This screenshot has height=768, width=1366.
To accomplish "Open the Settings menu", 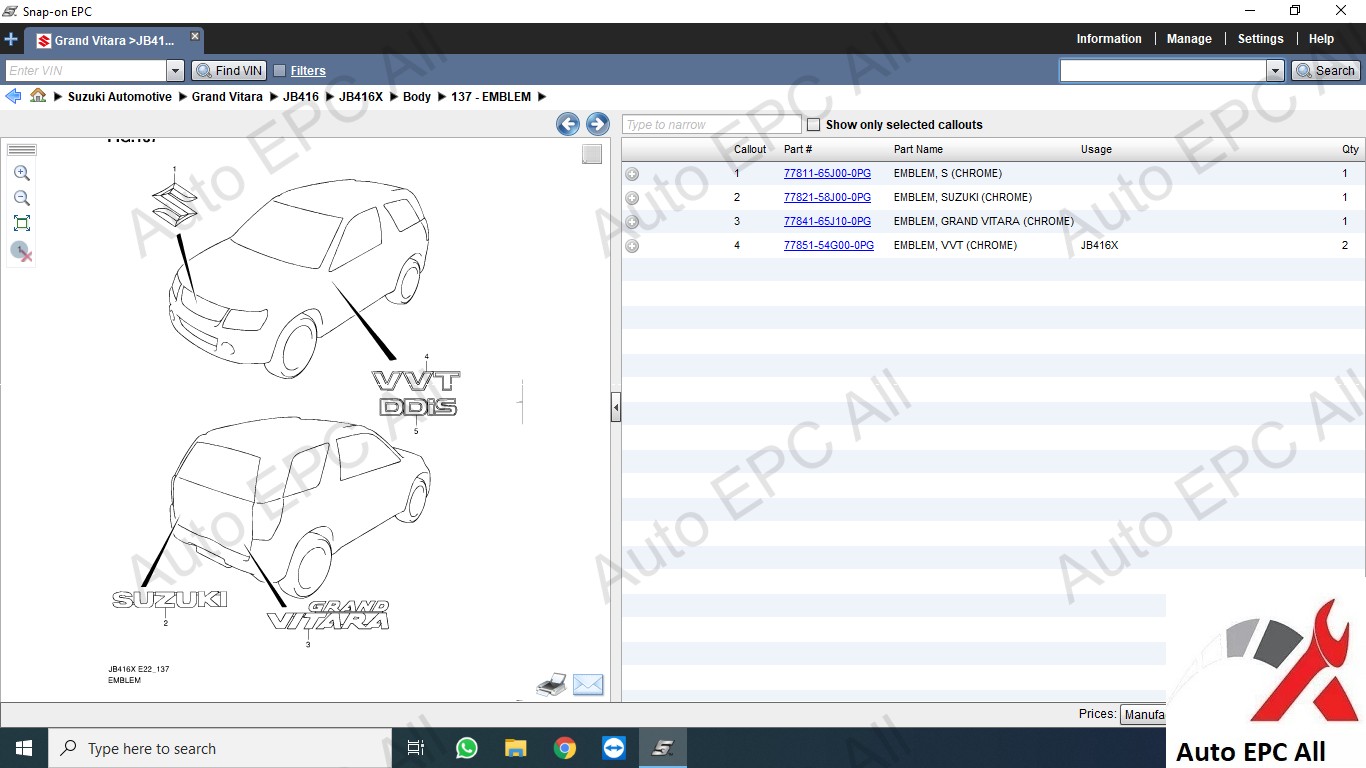I will coord(1260,39).
